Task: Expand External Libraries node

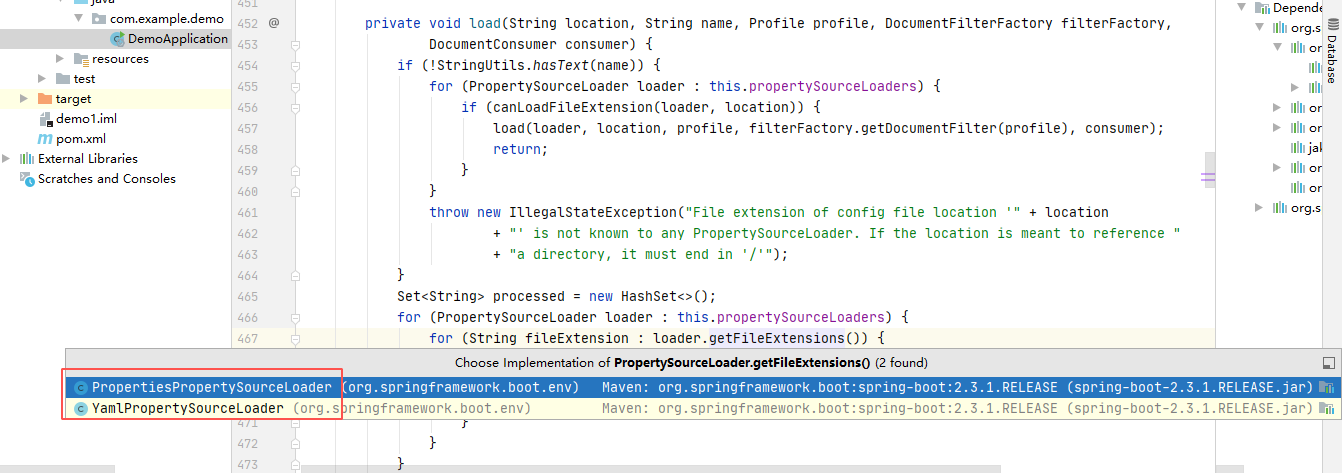Action: click(x=7, y=159)
